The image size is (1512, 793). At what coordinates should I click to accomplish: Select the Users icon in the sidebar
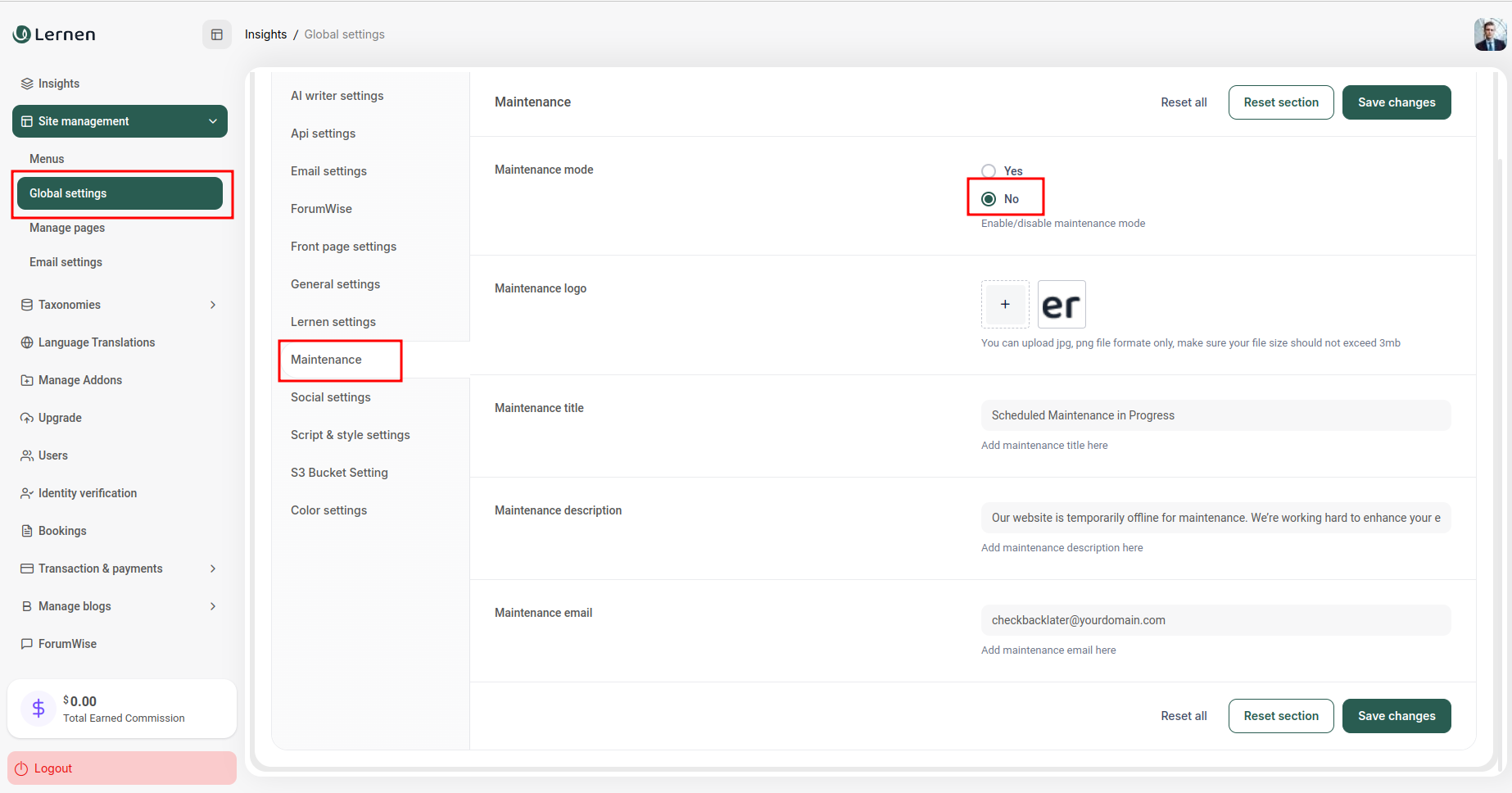pos(25,455)
